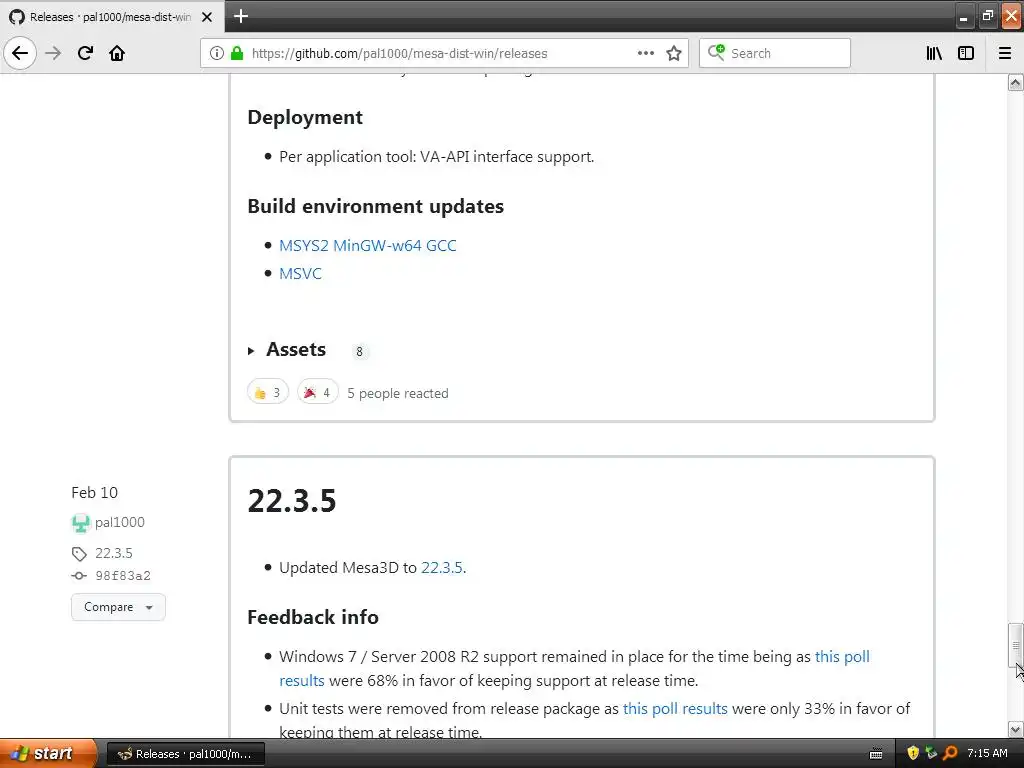This screenshot has height=768, width=1024.
Task: Open the browser home page
Action: click(x=117, y=53)
